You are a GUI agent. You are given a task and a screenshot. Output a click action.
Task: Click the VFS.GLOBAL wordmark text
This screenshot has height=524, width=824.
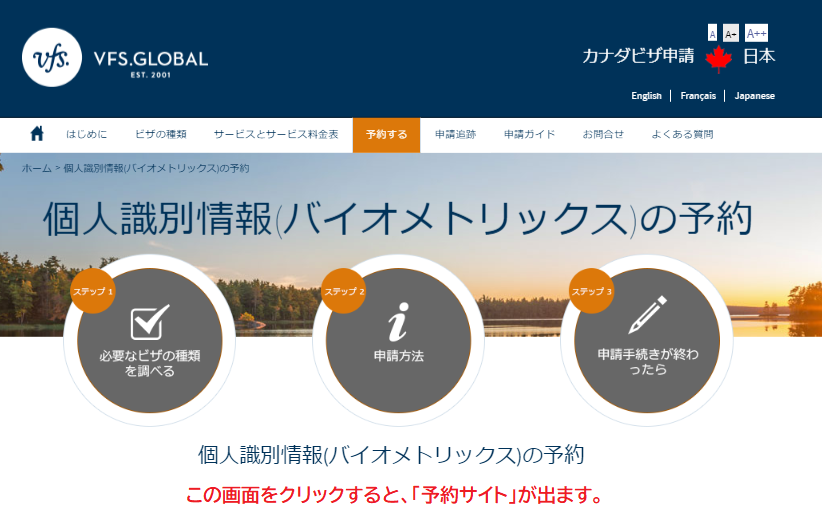click(151, 59)
